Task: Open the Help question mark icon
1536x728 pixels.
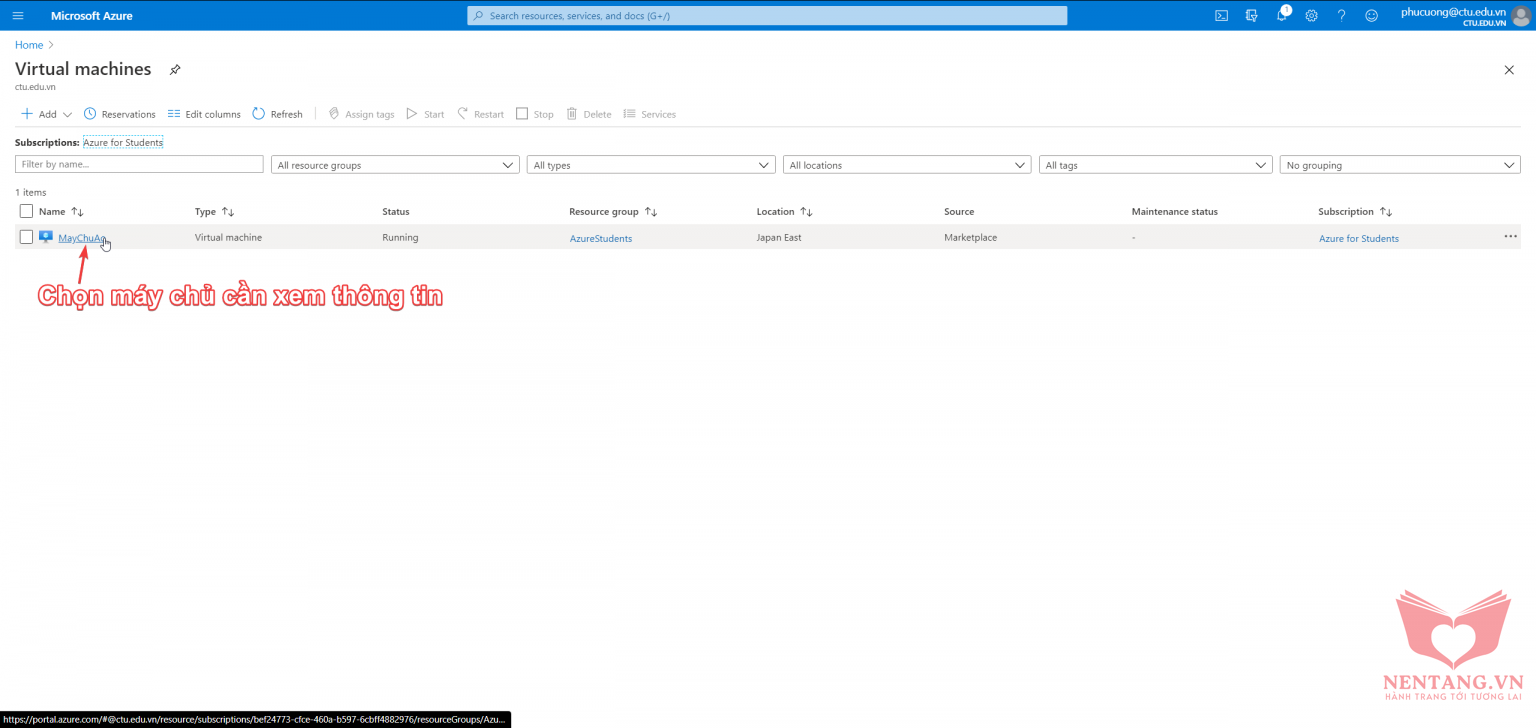Action: tap(1341, 15)
